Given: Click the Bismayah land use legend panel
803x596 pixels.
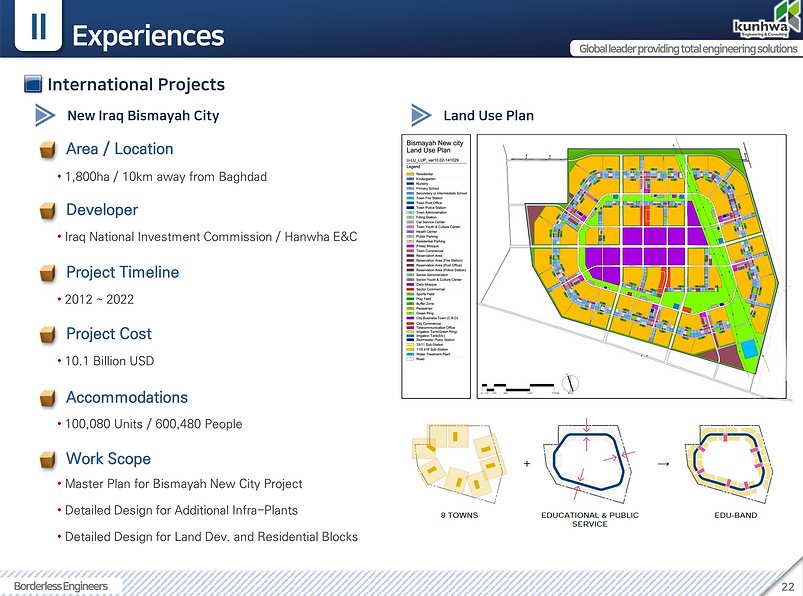Looking at the screenshot, I should pyautogui.click(x=436, y=266).
